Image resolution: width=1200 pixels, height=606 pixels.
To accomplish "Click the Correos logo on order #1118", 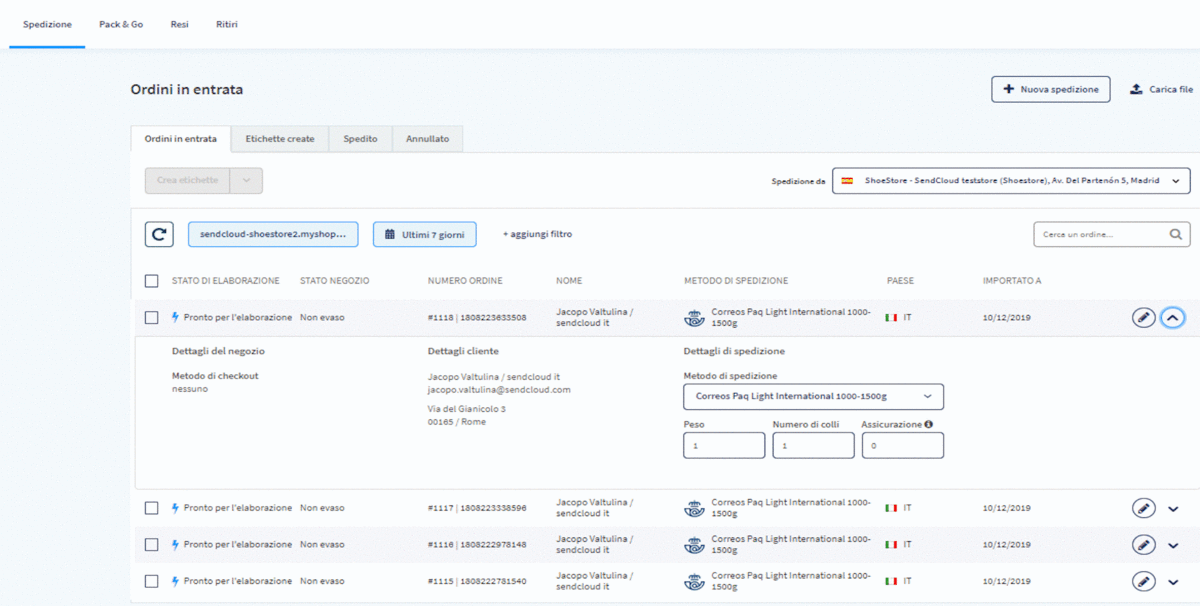I will pos(694,318).
